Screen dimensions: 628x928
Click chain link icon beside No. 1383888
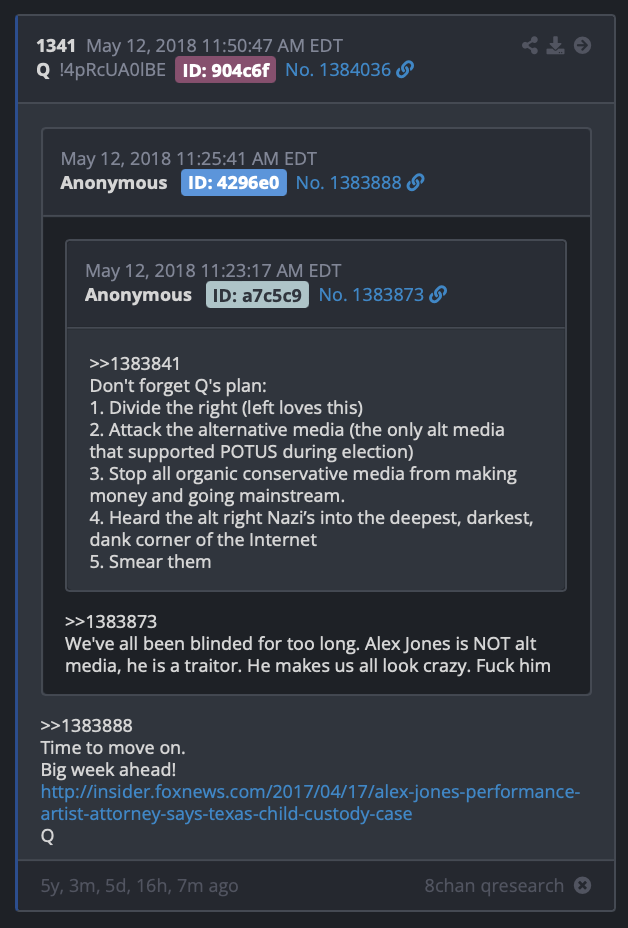point(416,183)
